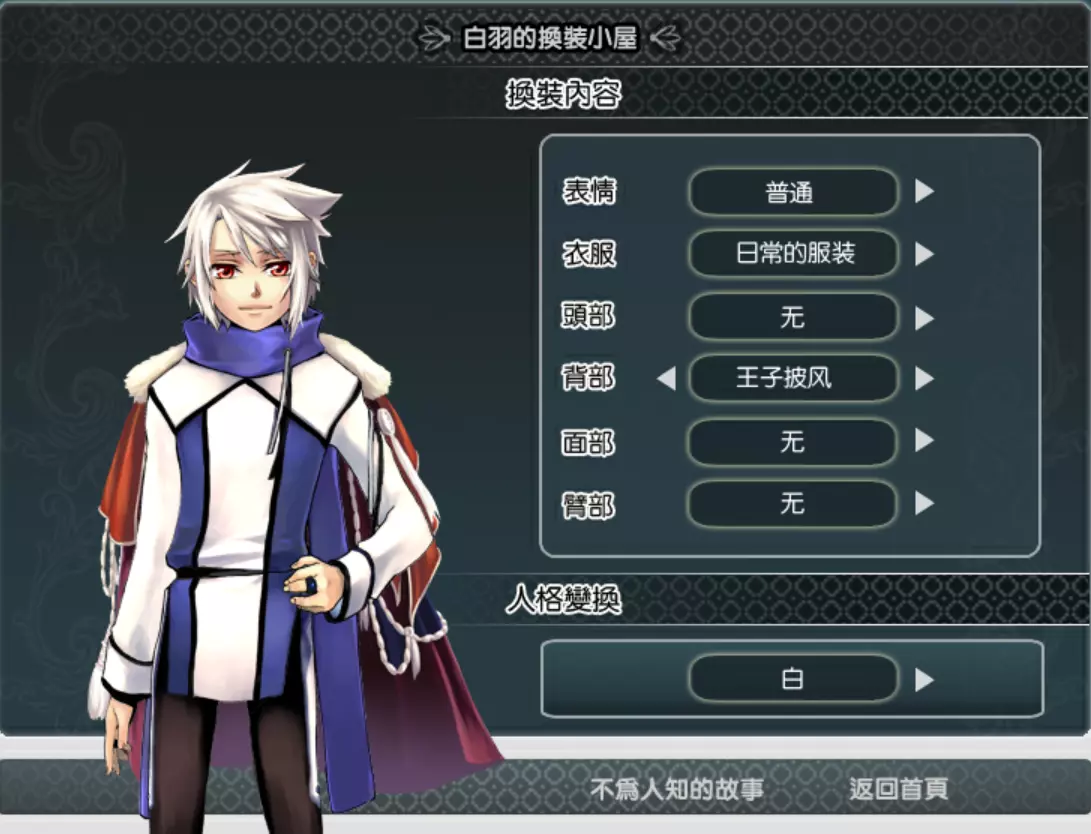Click next arrow beside 面部 option
The height and width of the screenshot is (834, 1091).
pos(924,440)
